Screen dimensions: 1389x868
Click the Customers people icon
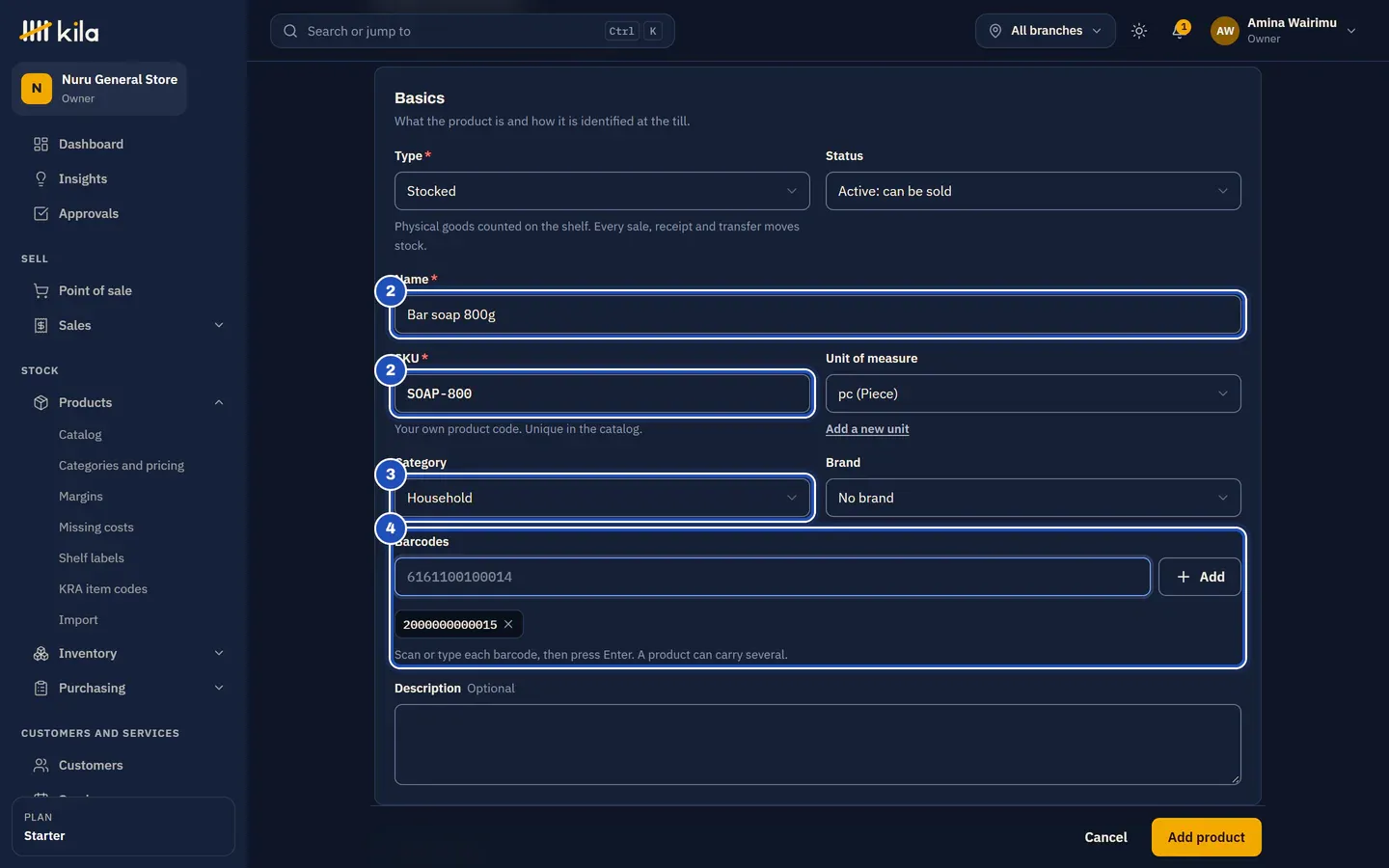click(x=41, y=766)
